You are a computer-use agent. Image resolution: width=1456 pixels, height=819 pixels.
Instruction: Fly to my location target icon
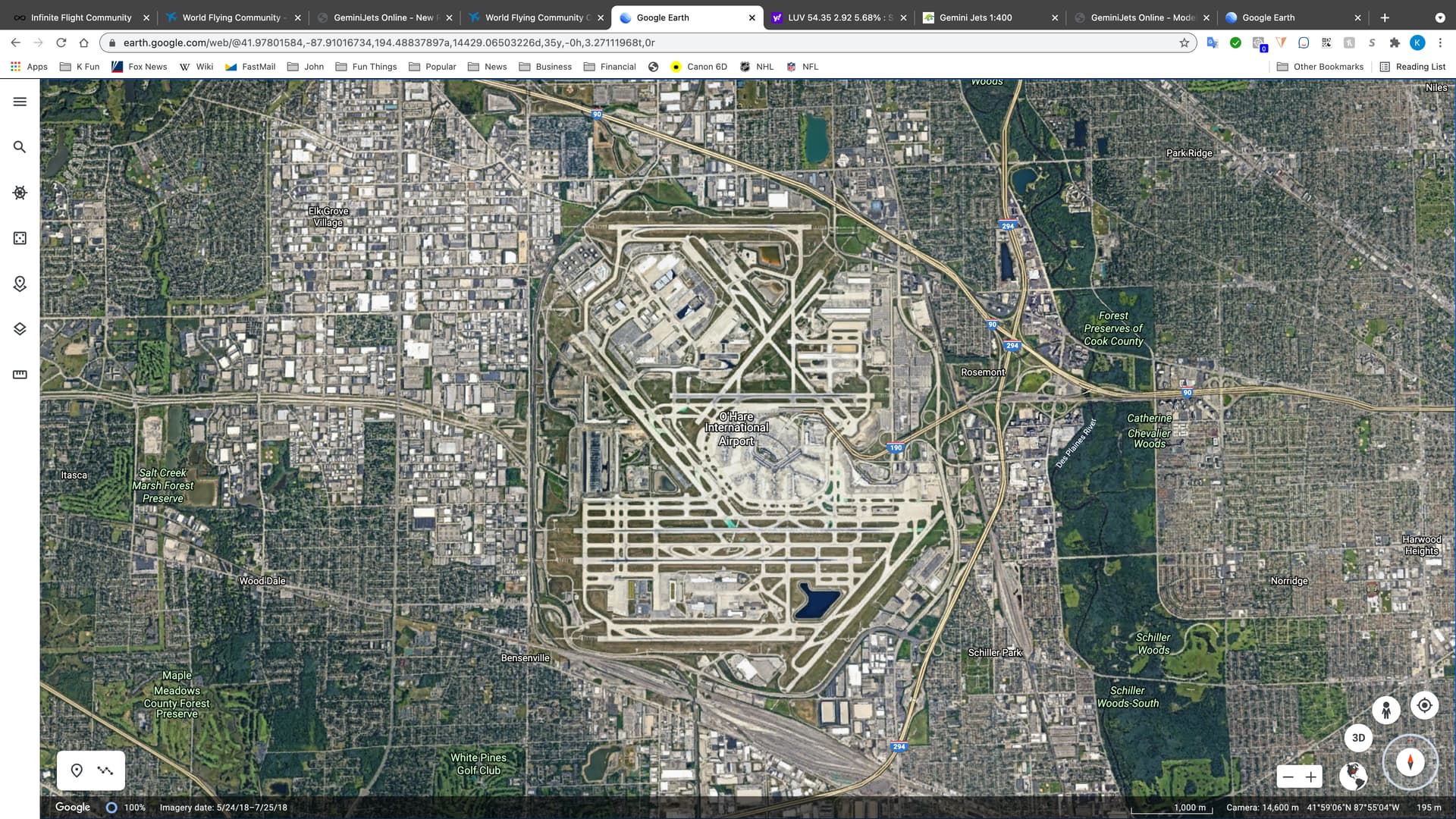tap(1425, 705)
